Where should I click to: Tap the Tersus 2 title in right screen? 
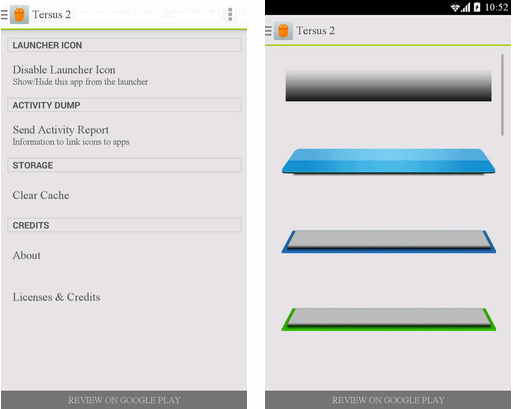point(316,31)
